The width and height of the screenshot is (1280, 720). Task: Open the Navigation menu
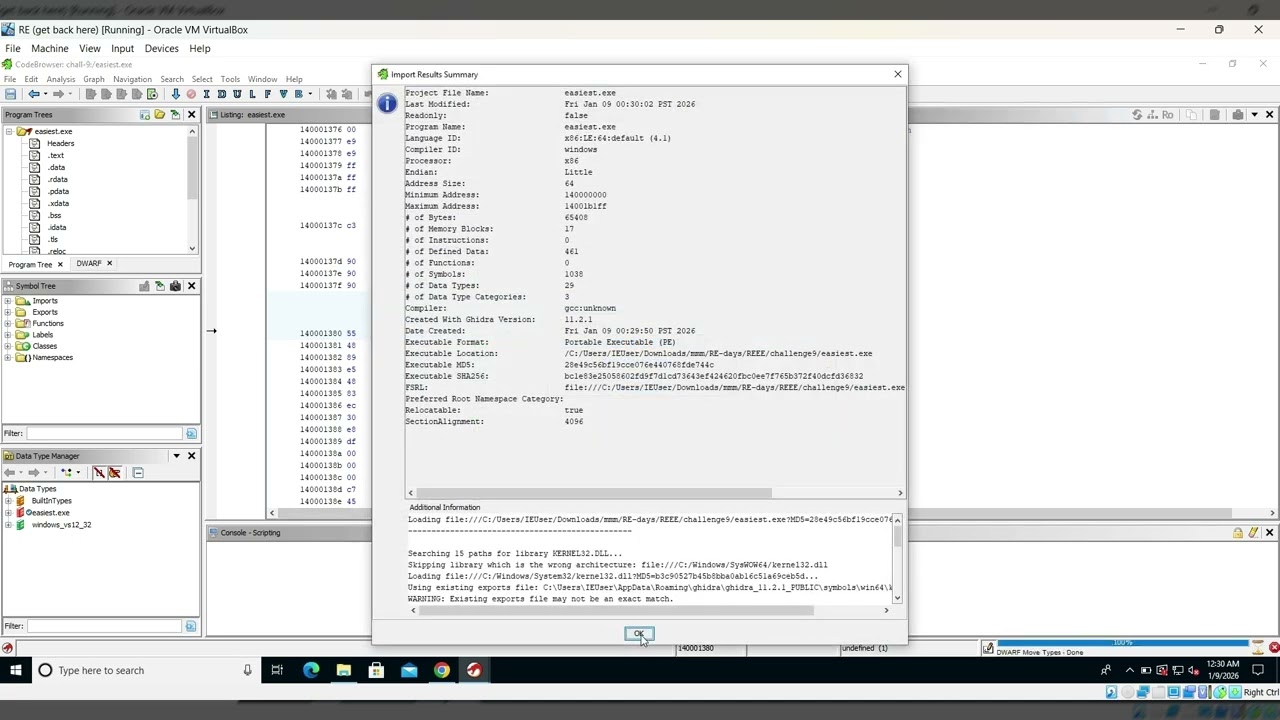[x=132, y=79]
